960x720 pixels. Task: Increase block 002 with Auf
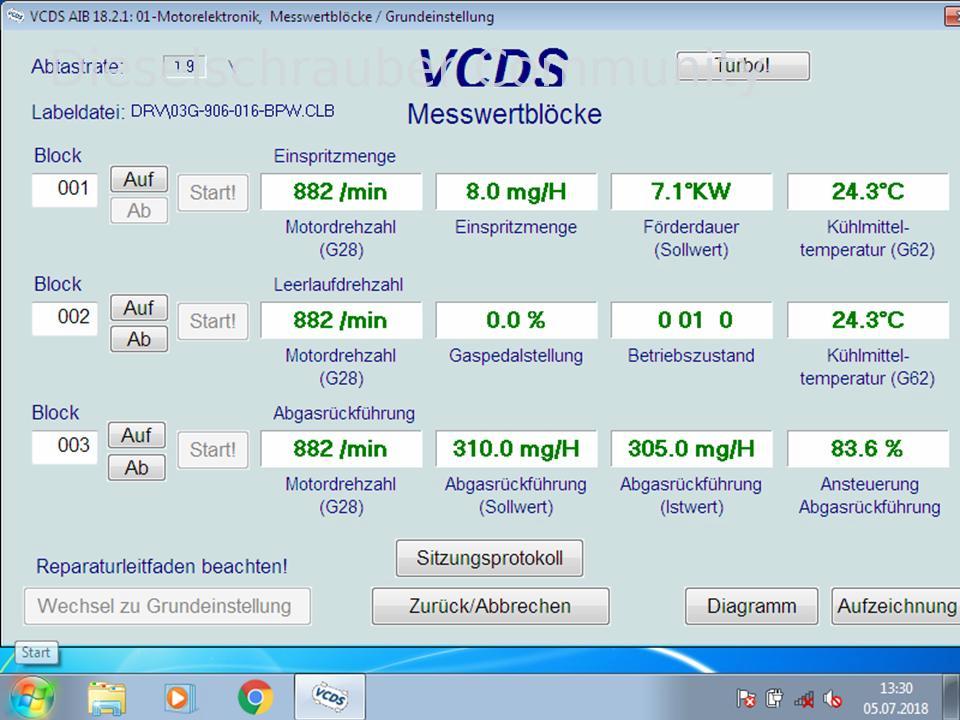139,308
